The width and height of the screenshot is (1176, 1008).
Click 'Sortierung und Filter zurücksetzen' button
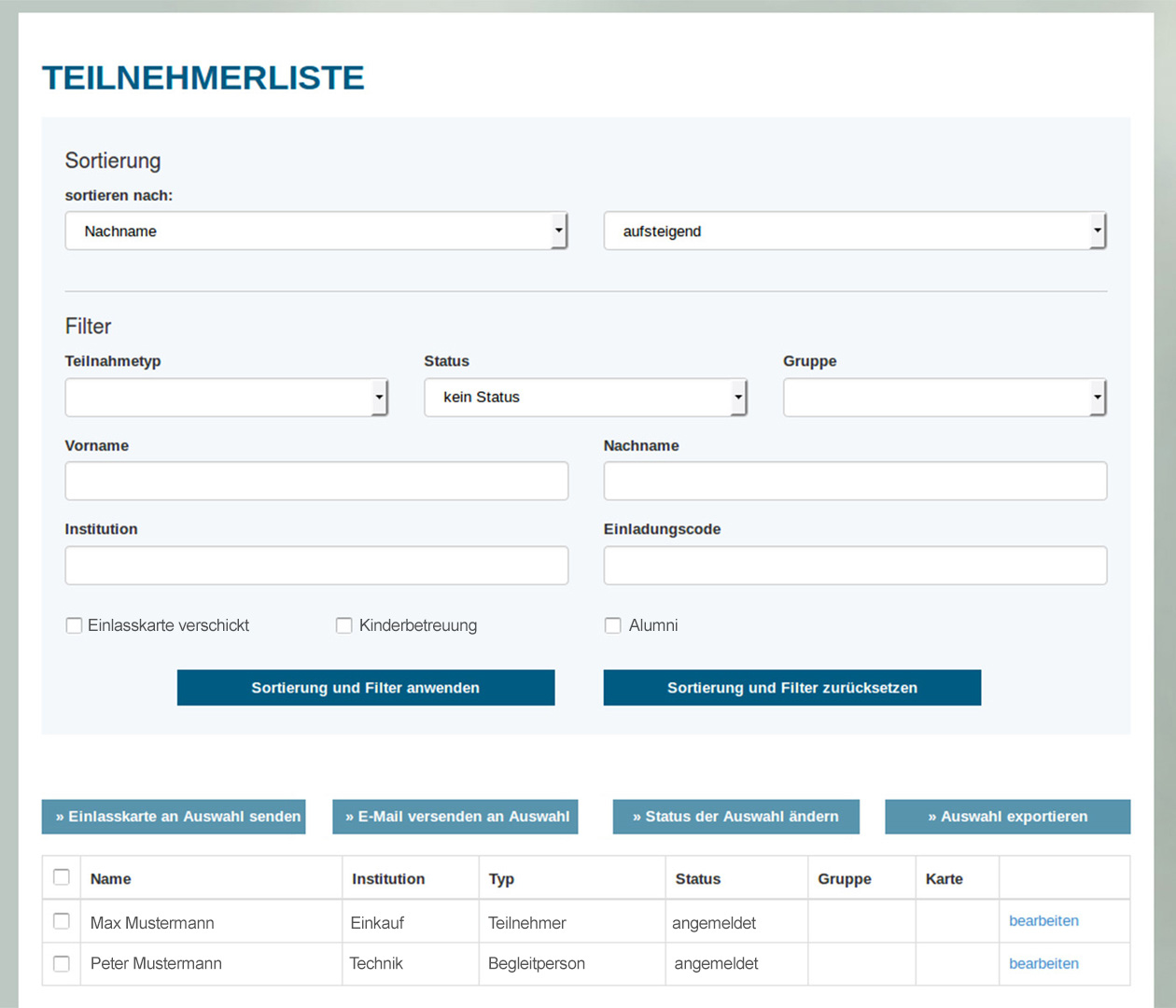click(792, 688)
